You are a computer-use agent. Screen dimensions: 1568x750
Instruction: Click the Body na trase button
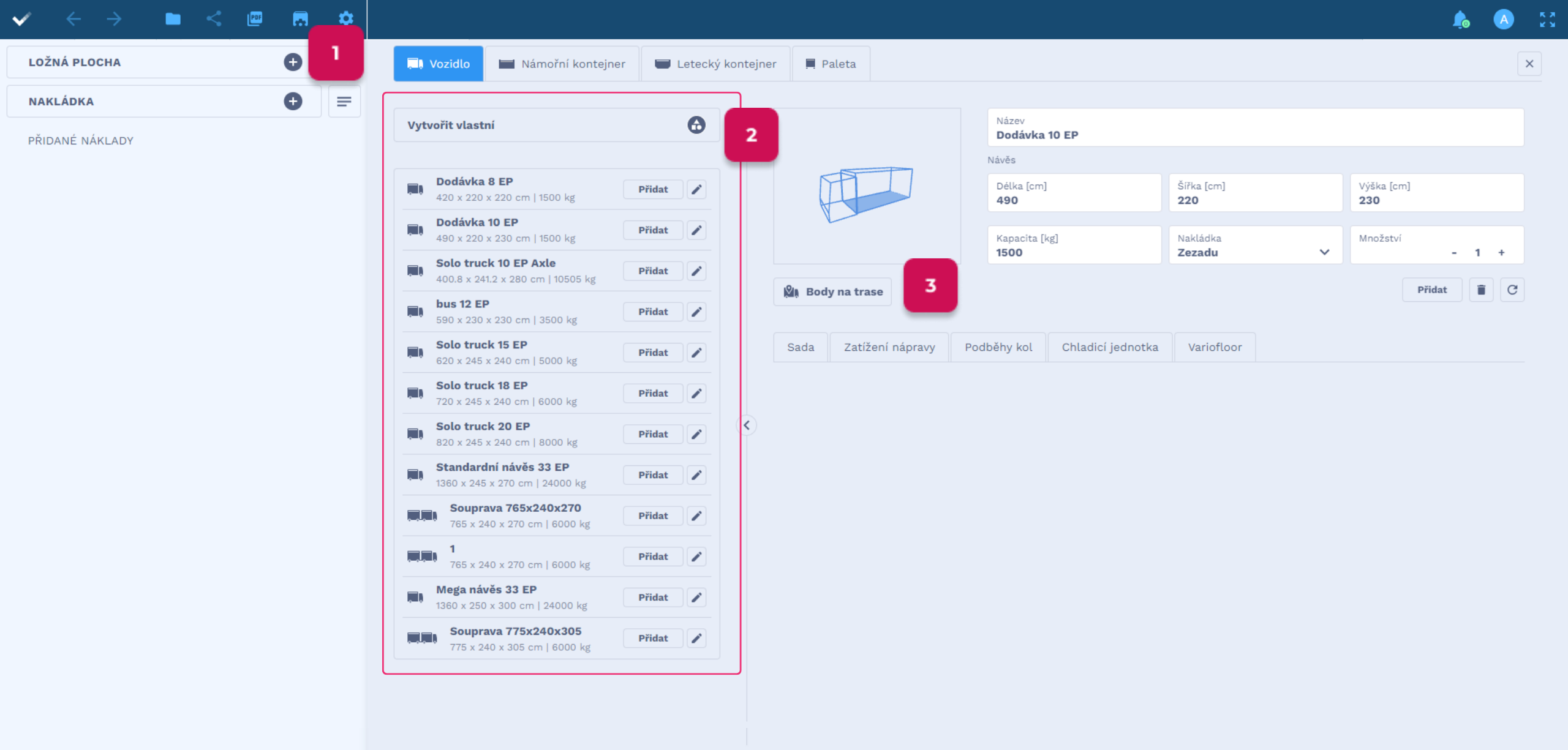(x=833, y=291)
